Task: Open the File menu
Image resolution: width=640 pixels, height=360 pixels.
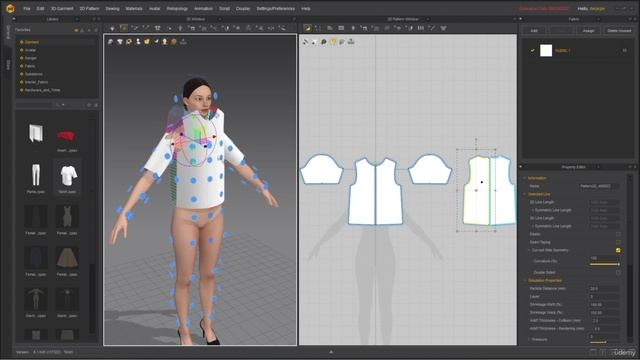Action: [27, 9]
